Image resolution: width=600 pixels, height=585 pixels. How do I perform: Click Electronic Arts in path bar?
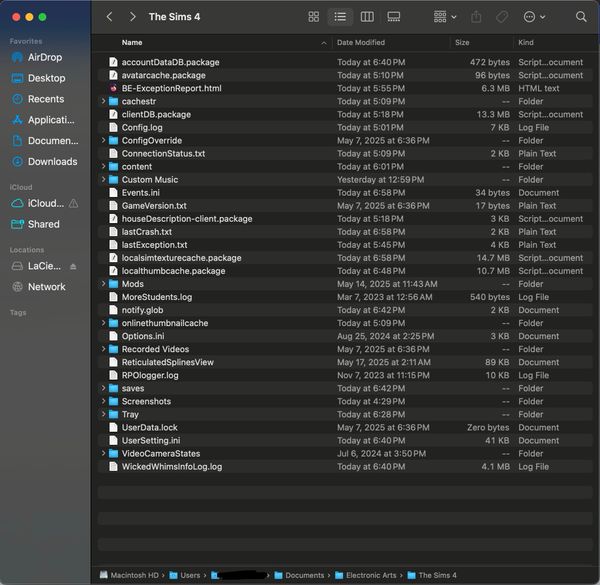coord(370,575)
